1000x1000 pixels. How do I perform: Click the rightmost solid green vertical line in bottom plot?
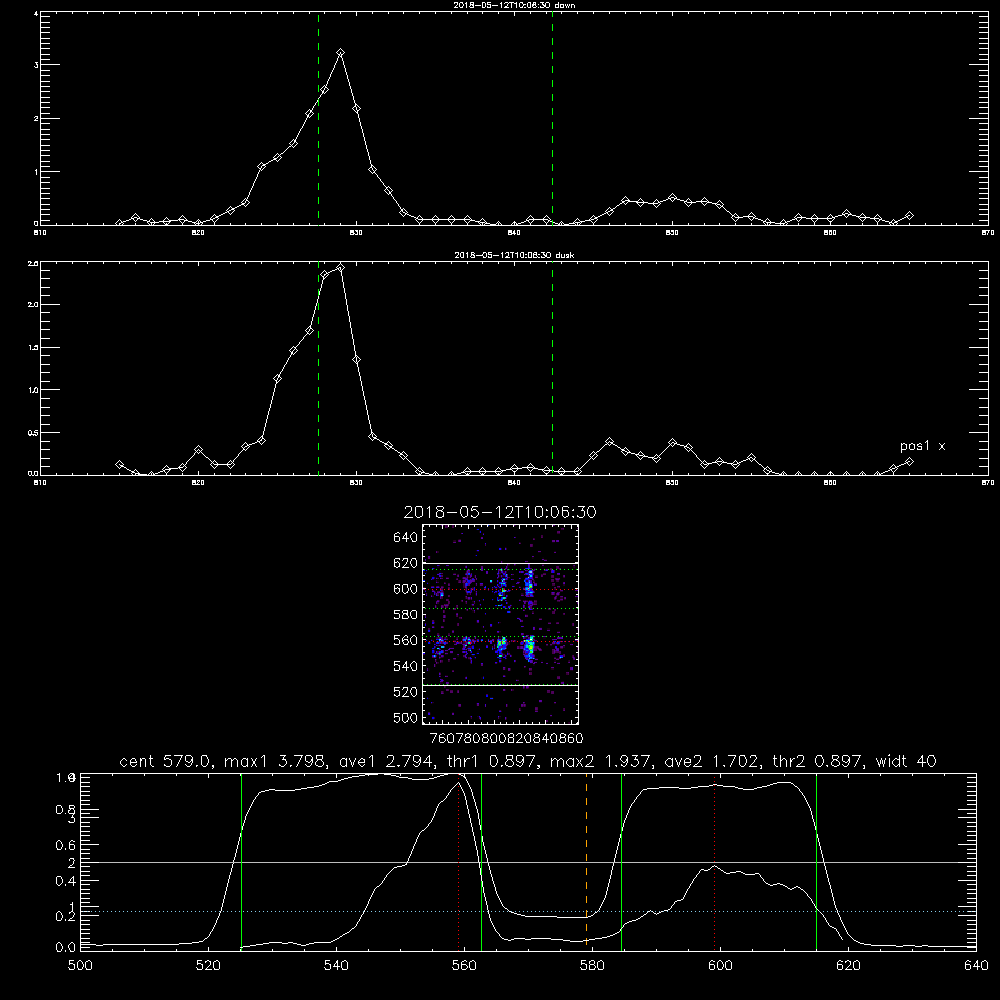(816, 860)
